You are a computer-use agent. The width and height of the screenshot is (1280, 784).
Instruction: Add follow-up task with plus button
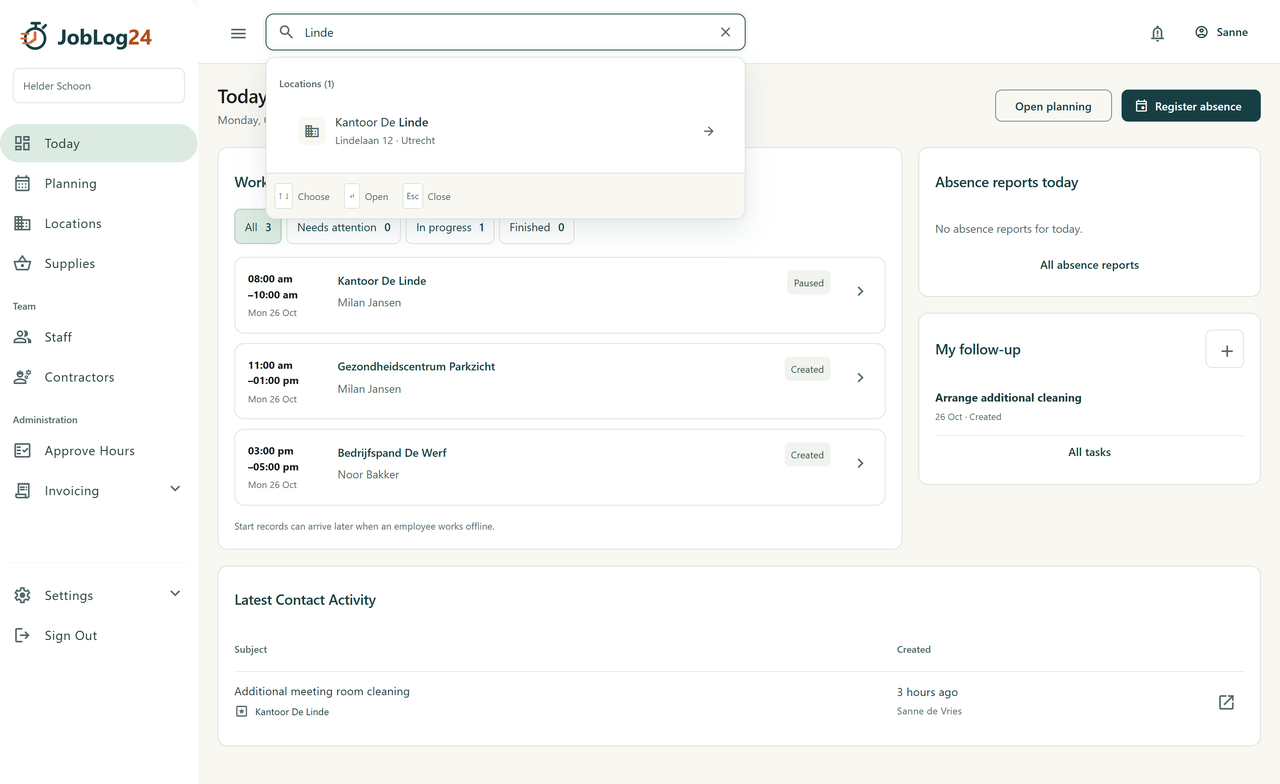point(1226,349)
